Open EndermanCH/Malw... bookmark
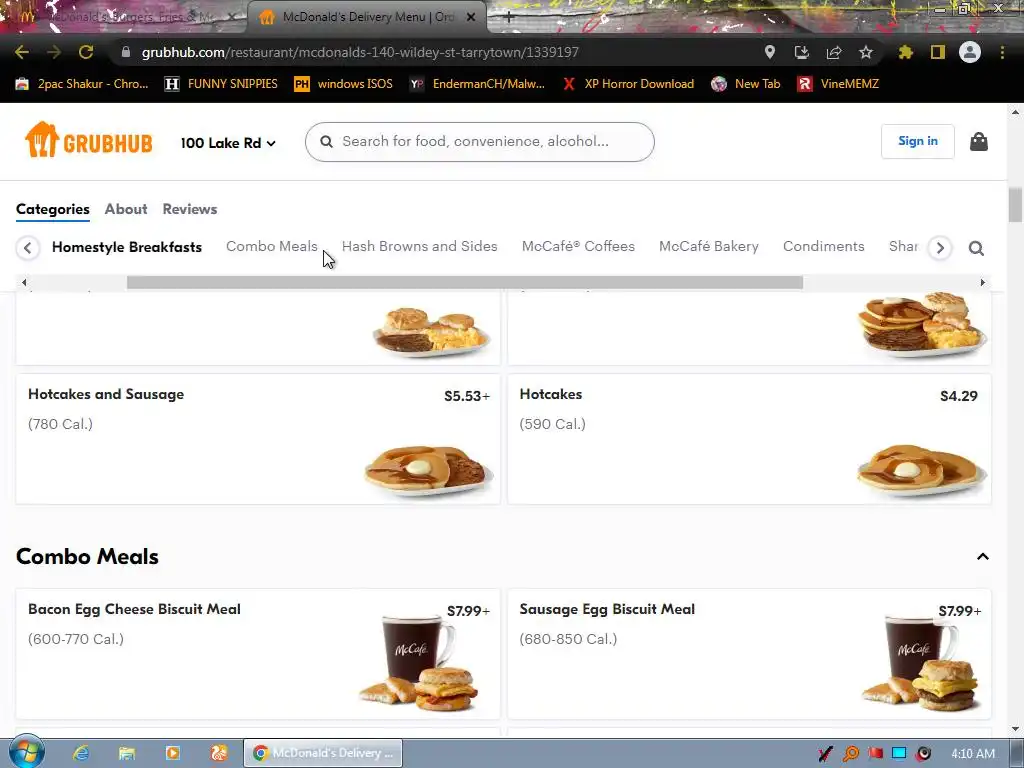Screen dimensions: 1024x768 [x=477, y=84]
